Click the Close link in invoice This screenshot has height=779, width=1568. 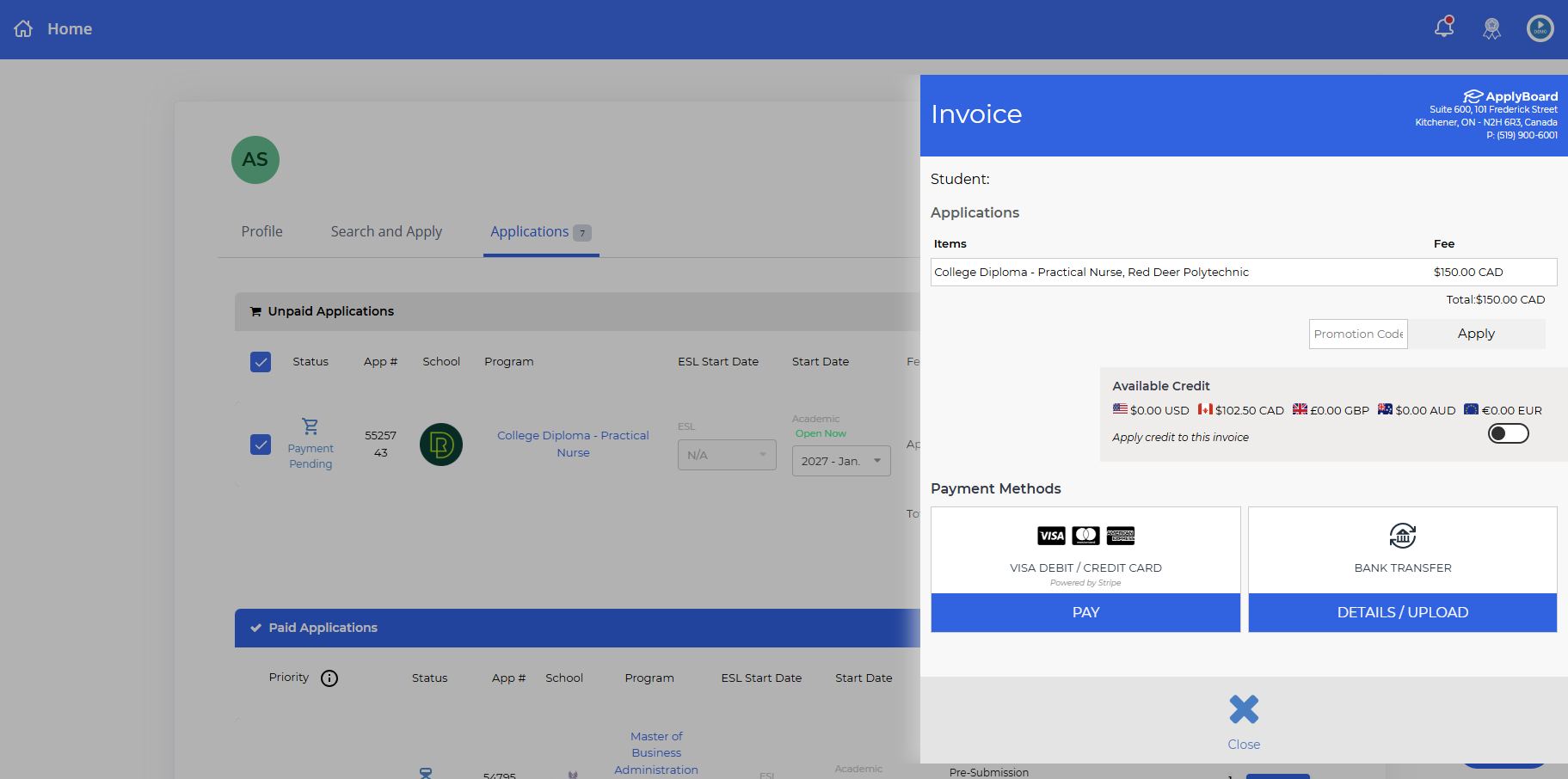click(x=1244, y=745)
